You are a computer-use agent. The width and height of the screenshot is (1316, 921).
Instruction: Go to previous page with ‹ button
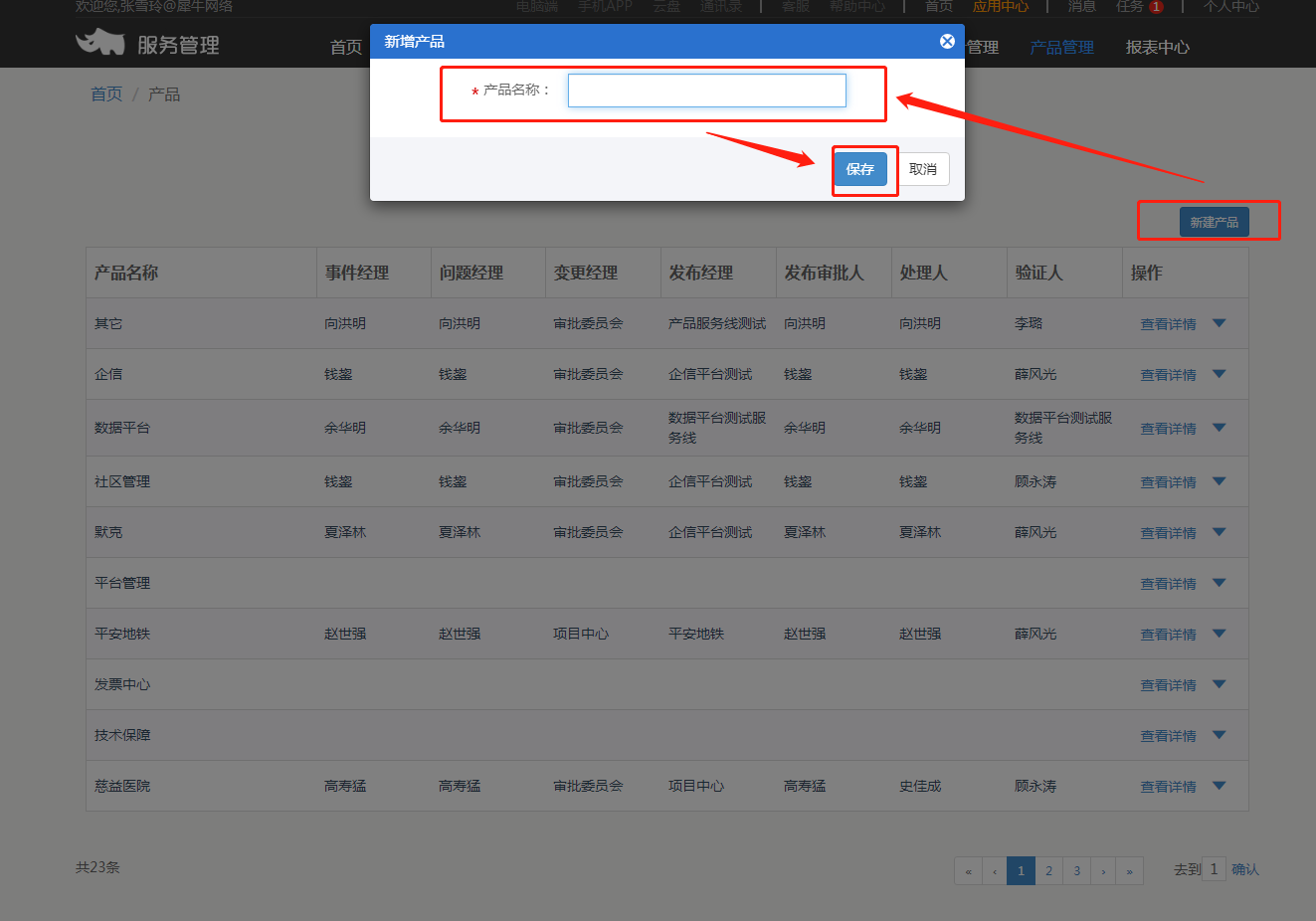pyautogui.click(x=995, y=871)
